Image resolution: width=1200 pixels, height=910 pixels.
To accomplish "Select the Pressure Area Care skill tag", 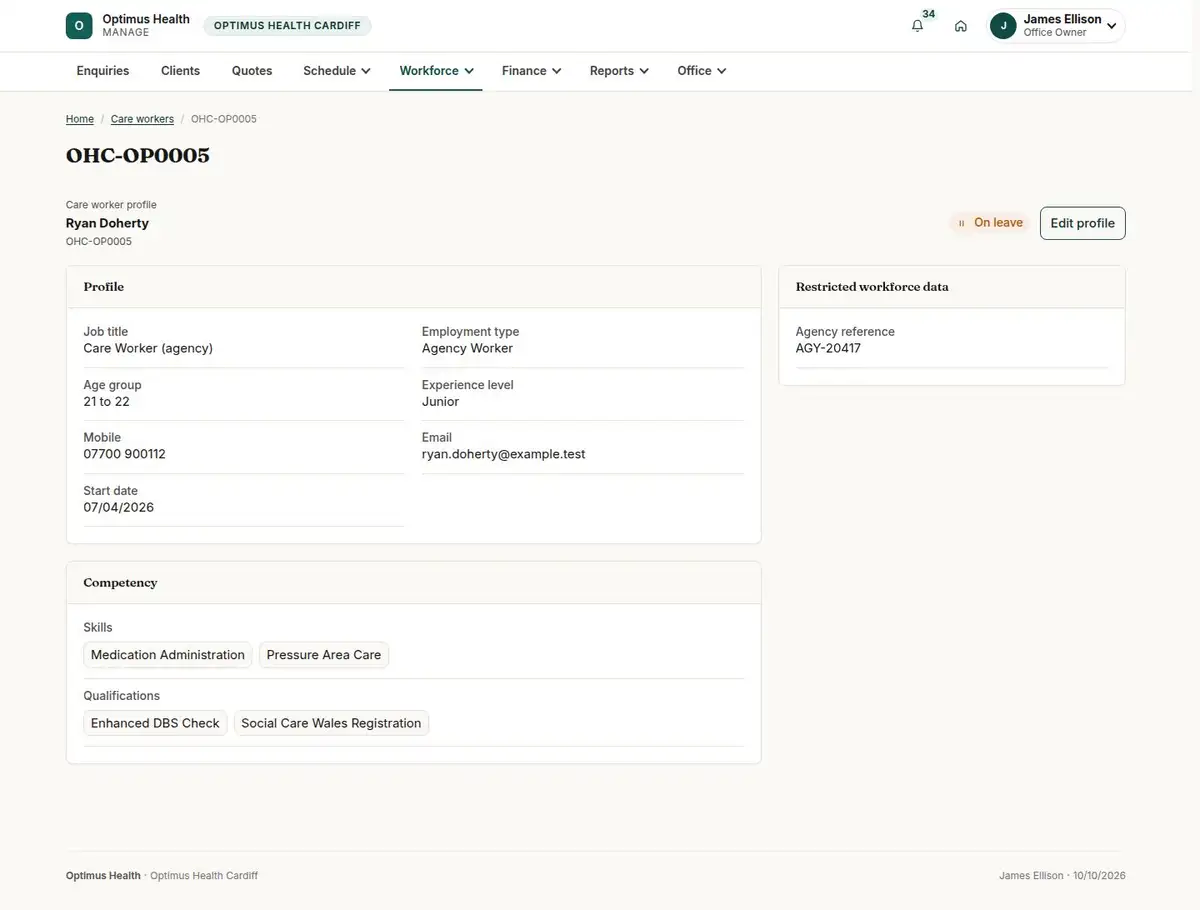I will [324, 655].
